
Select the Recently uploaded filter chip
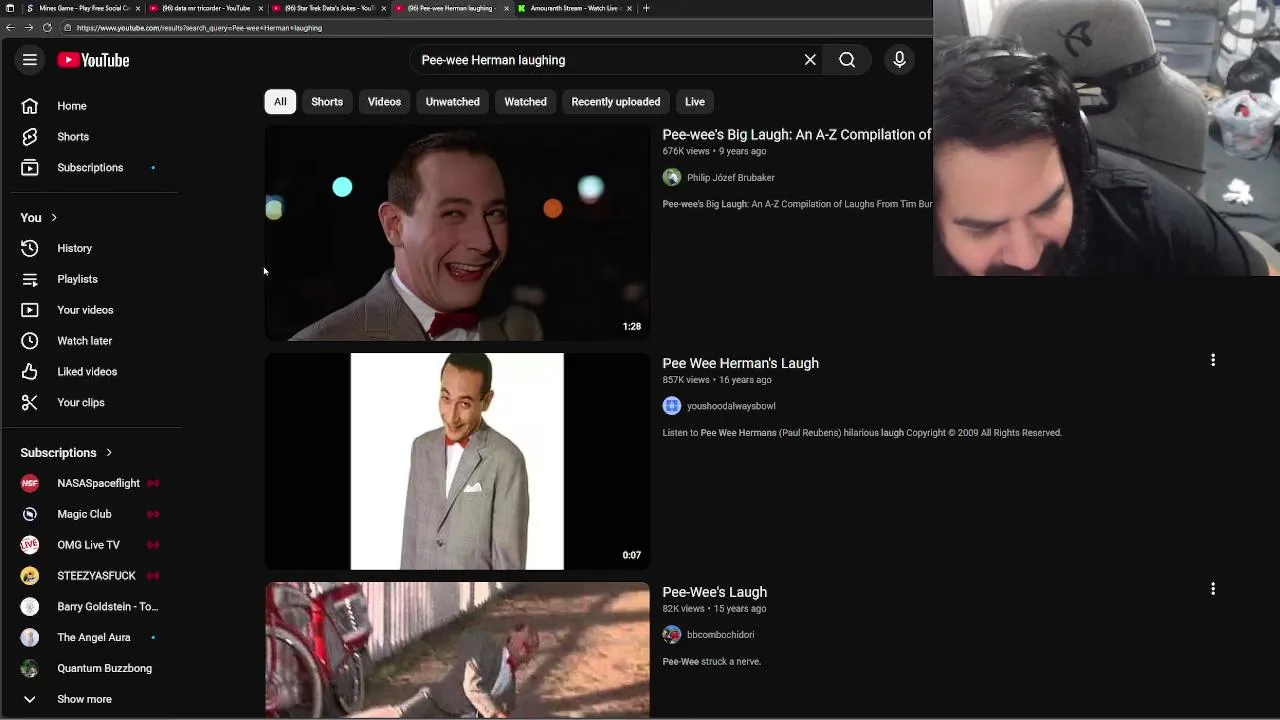point(616,102)
